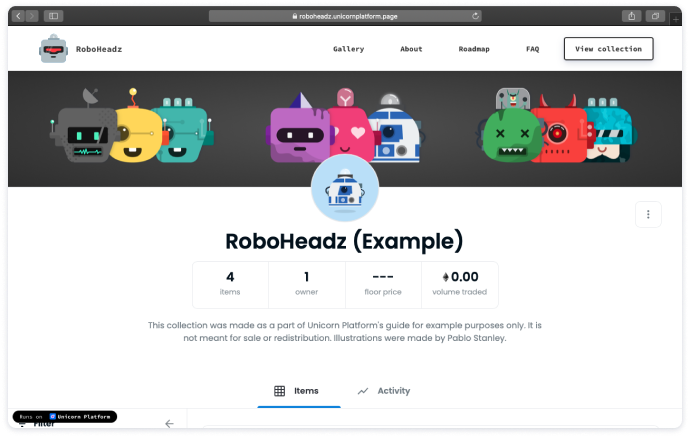This screenshot has height=438, width=690.
Task: Click the roboheadz.unicornplatform.page address bar
Action: (x=344, y=16)
